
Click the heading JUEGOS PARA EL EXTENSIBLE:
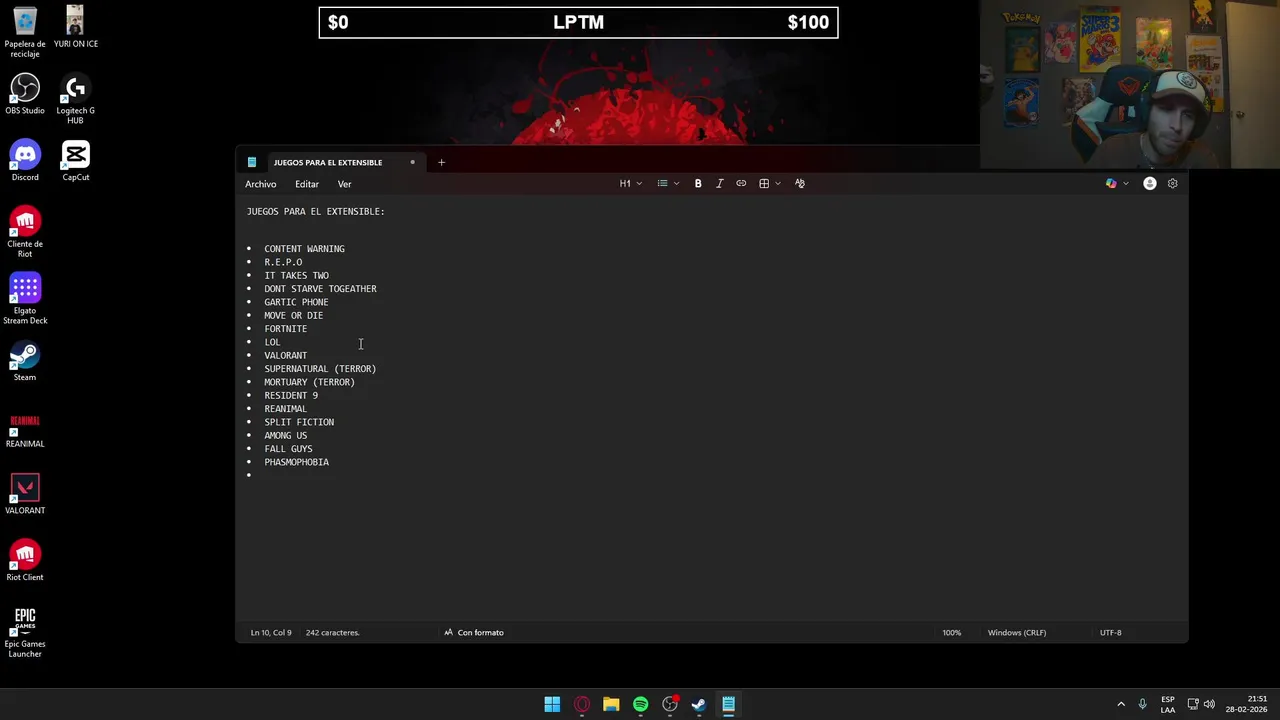pyautogui.click(x=316, y=212)
